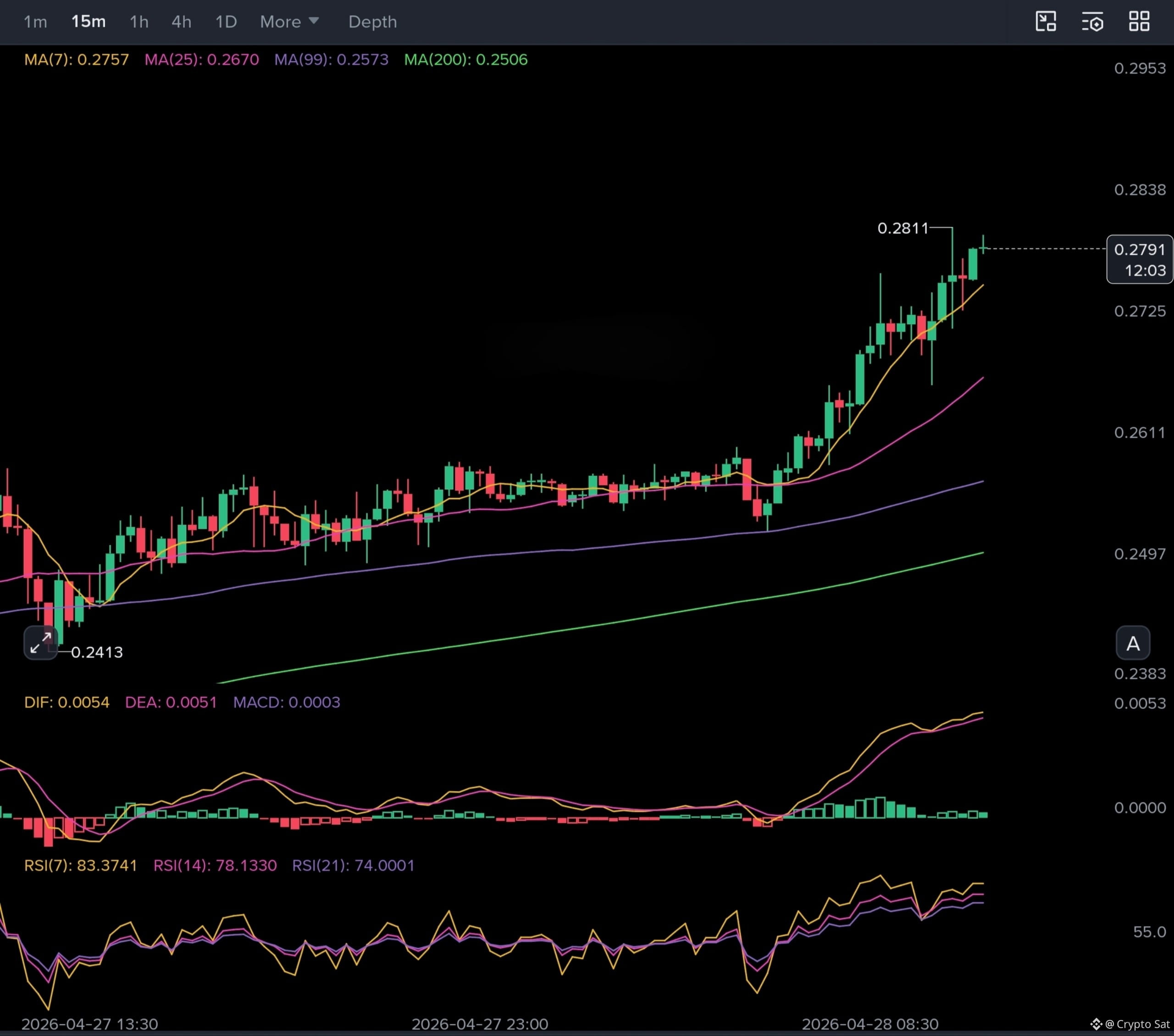Toggle the auto-scale A button
The image size is (1174, 1036).
pos(1133,643)
